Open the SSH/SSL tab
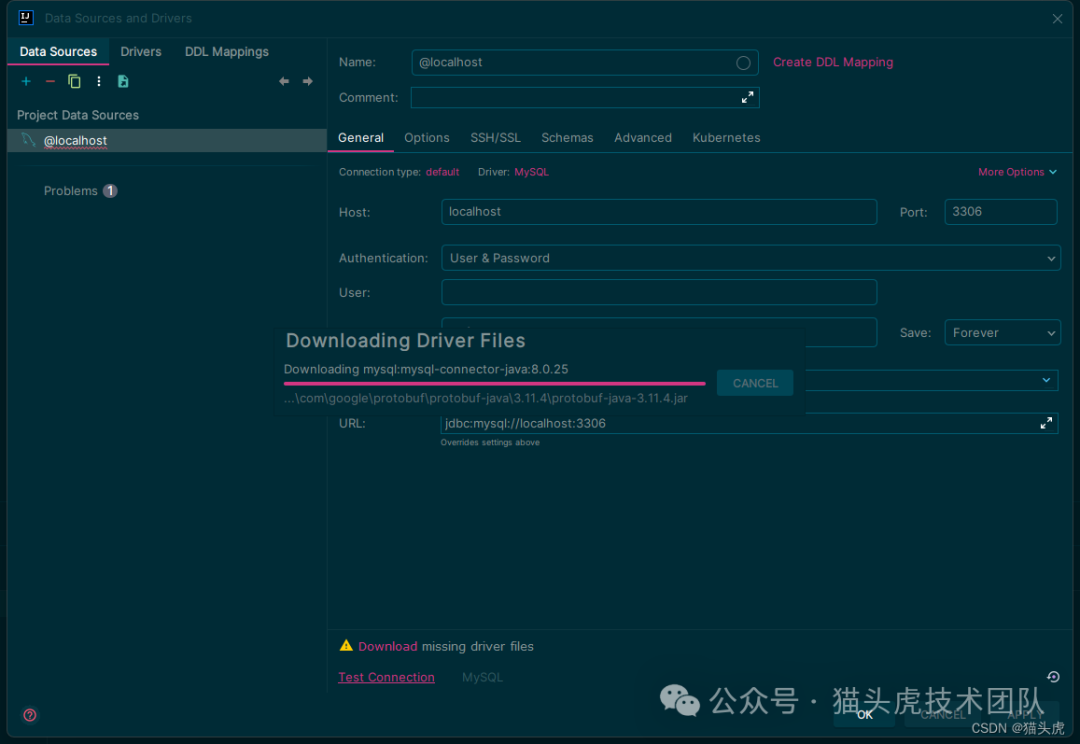The width and height of the screenshot is (1080, 744). coord(495,138)
